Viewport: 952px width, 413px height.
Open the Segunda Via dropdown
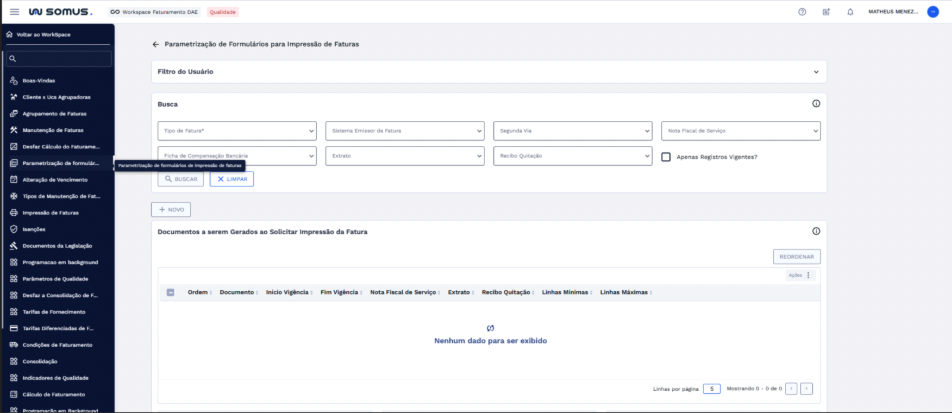pyautogui.click(x=572, y=131)
